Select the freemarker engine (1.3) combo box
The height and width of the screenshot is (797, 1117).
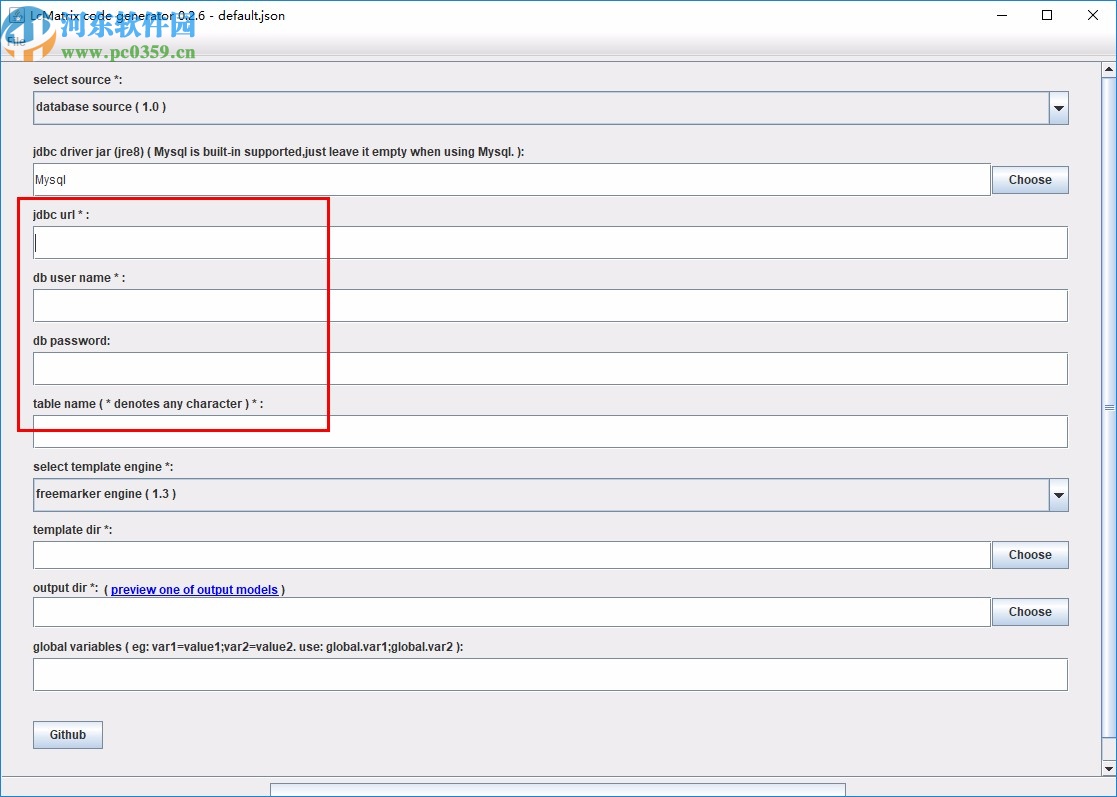(x=550, y=495)
